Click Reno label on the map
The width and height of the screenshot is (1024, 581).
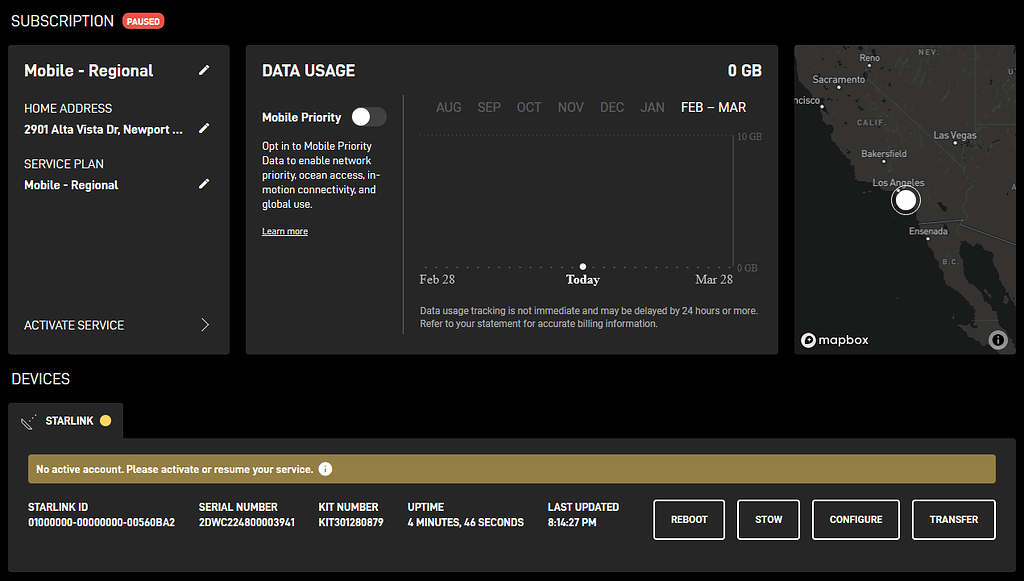pos(869,58)
